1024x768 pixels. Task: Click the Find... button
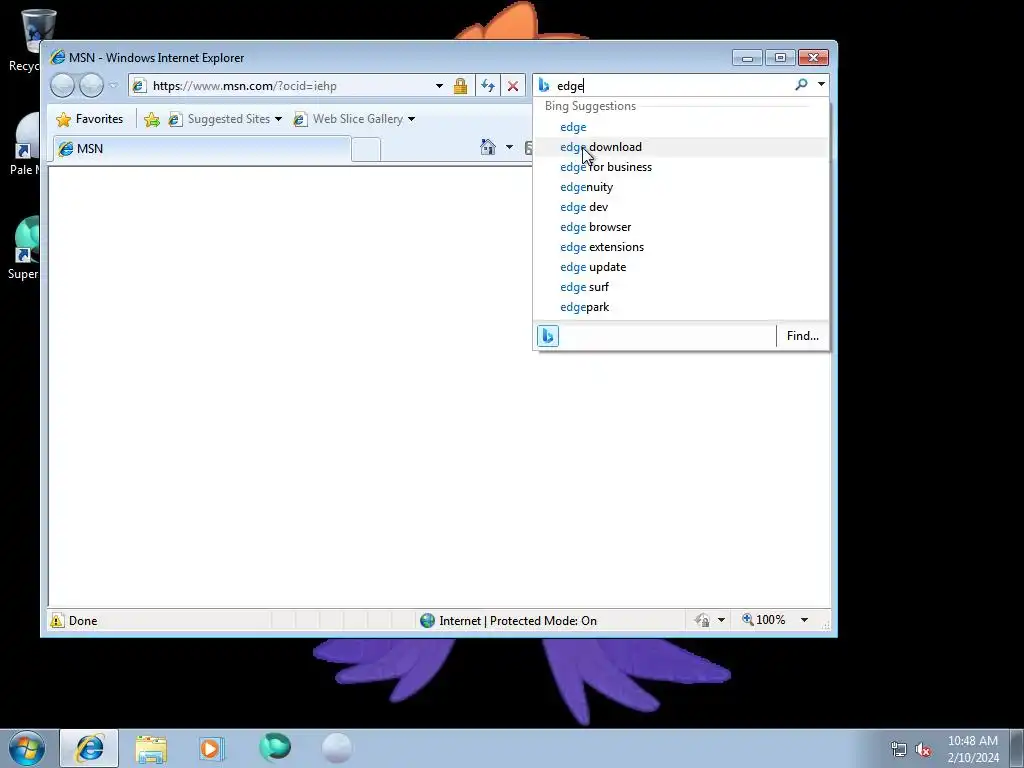[803, 336]
